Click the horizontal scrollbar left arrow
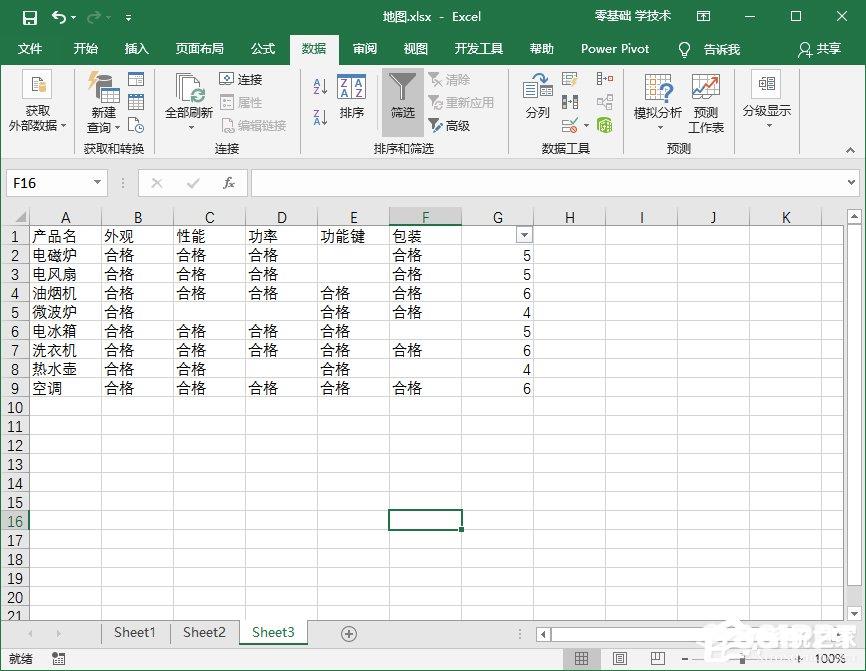The width and height of the screenshot is (866, 671). pos(543,634)
